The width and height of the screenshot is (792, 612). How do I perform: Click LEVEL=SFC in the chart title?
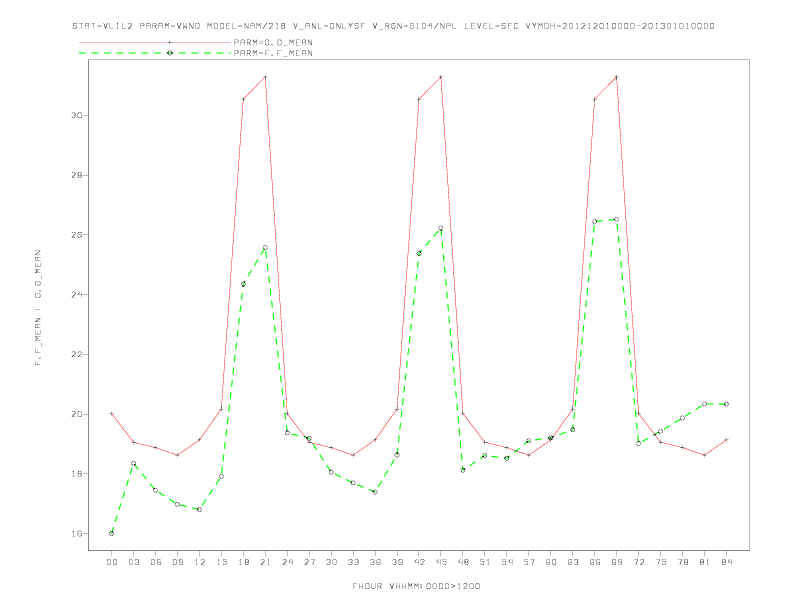[x=491, y=26]
